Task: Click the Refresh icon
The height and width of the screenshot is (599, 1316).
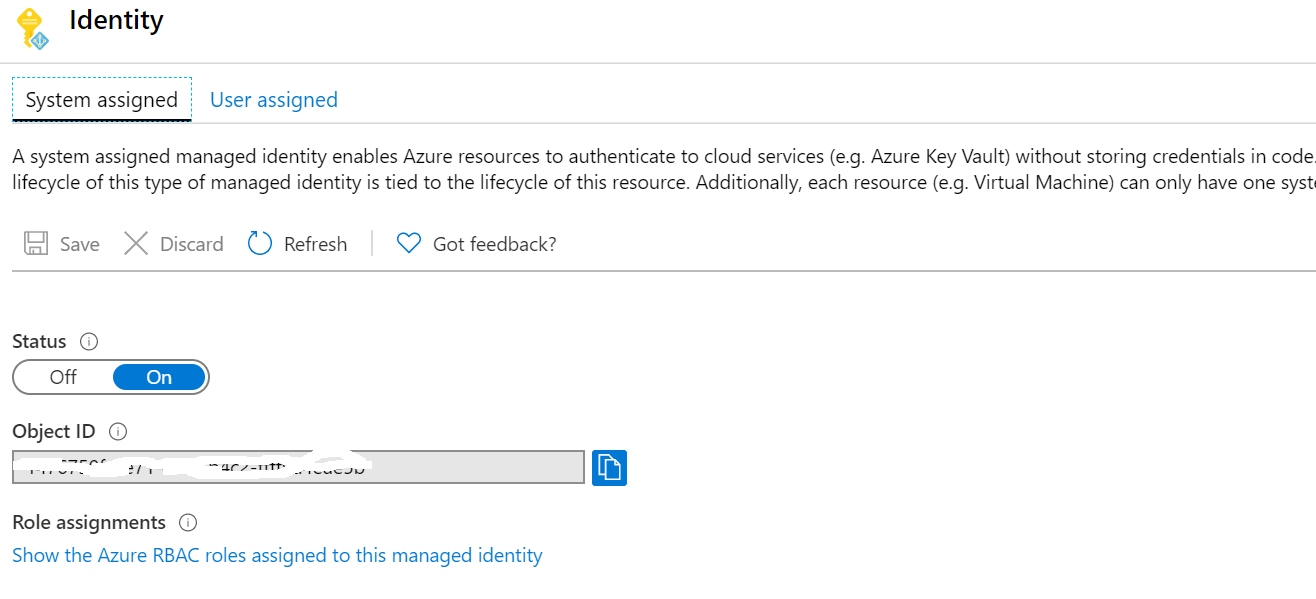Action: point(259,243)
